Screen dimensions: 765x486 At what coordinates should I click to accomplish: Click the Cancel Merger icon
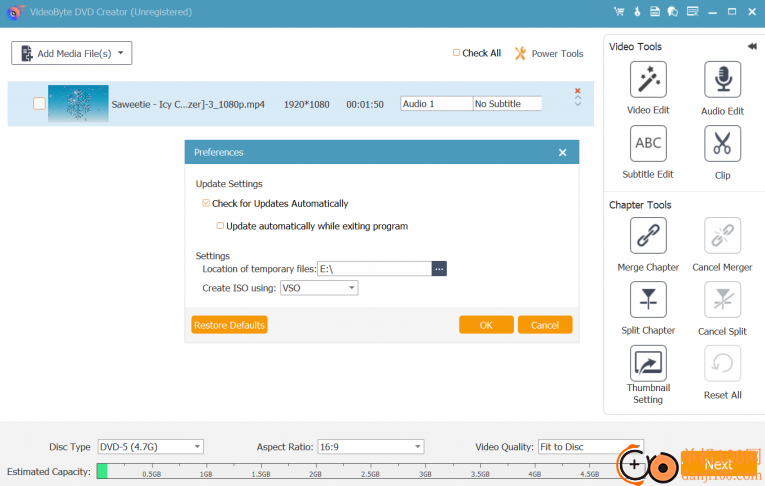coord(722,236)
